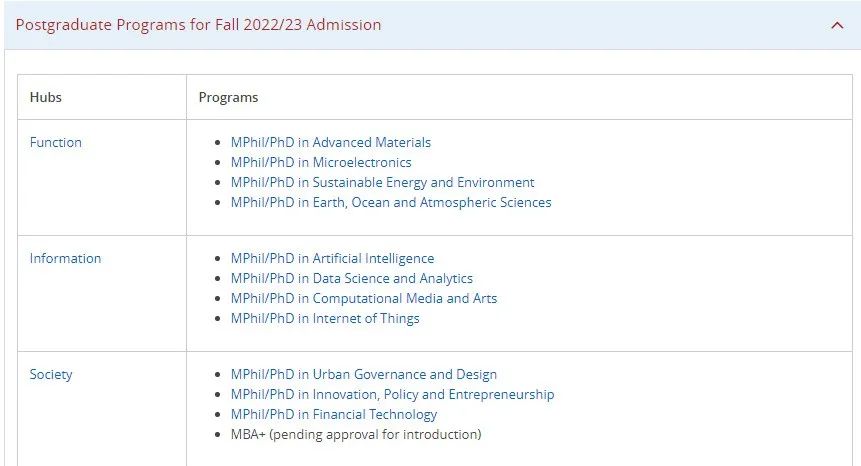Click the MBA+ pending approval entry
Screen dimensions: 861x466
(356, 434)
